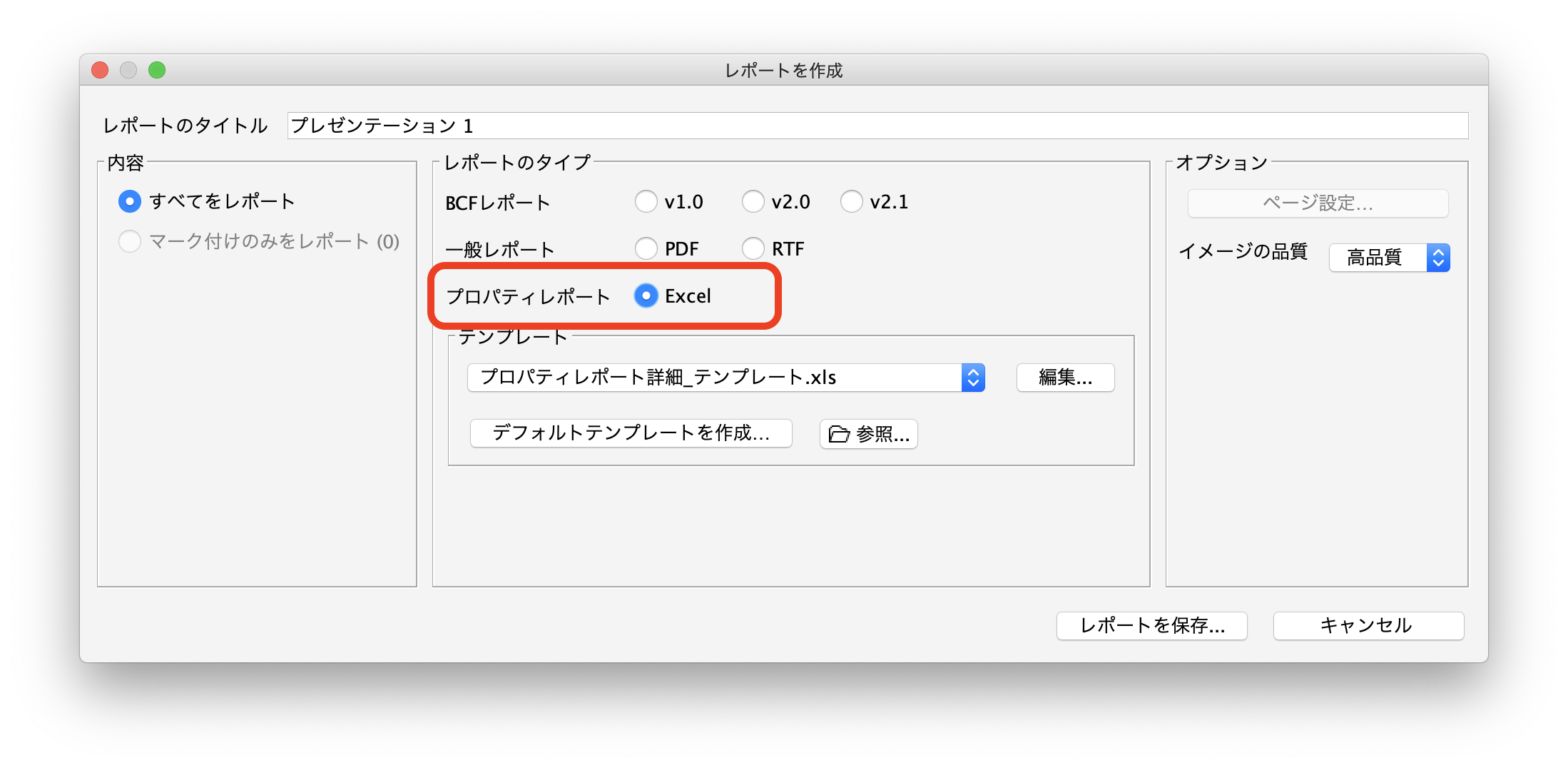Click the レポートのタイトル label
The height and width of the screenshot is (768, 1568).
(185, 126)
